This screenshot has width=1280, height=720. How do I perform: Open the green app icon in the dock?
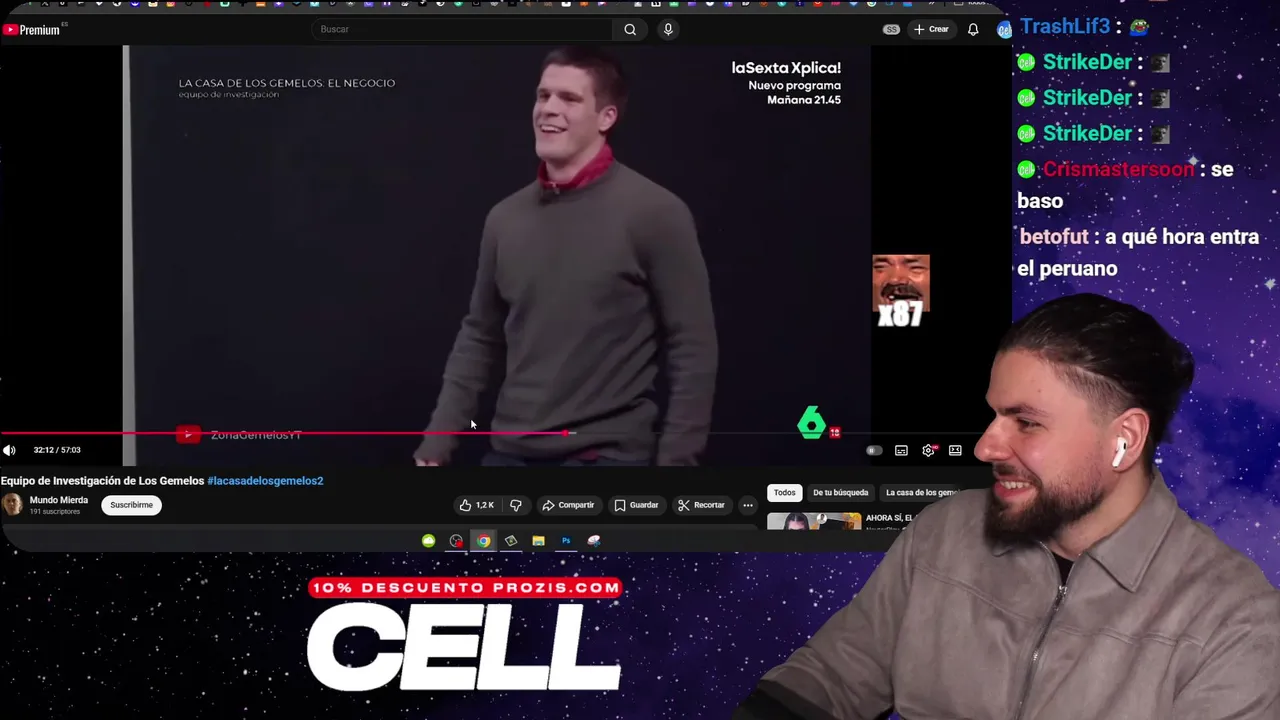(x=429, y=541)
